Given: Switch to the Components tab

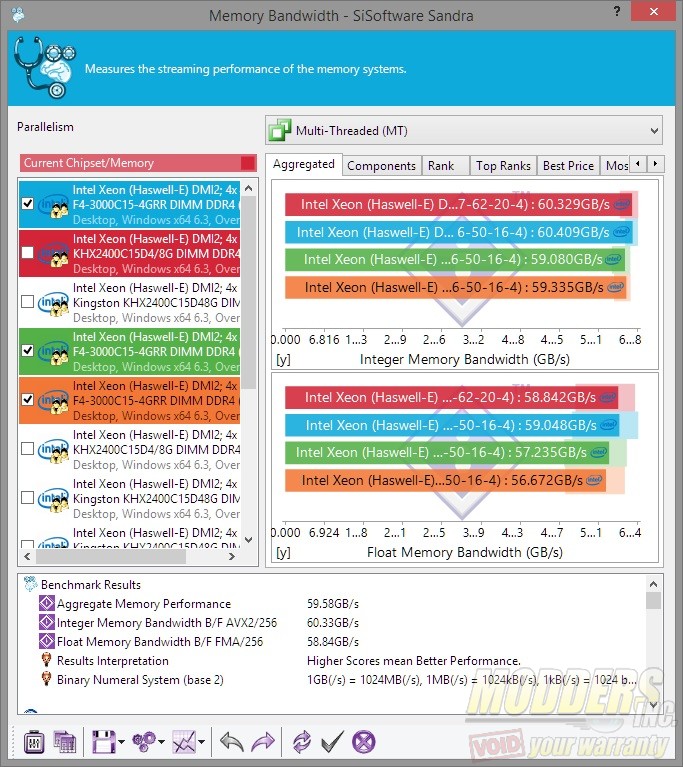Looking at the screenshot, I should coord(381,166).
